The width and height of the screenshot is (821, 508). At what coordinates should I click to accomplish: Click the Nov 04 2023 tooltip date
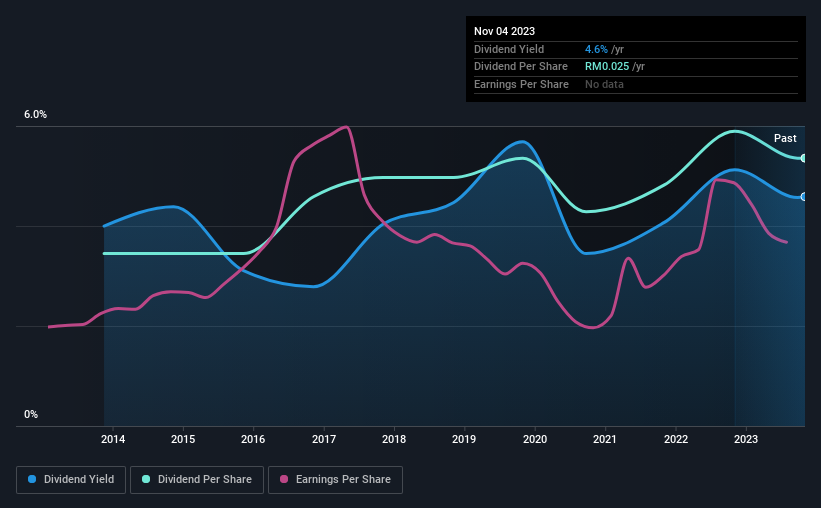click(x=504, y=31)
